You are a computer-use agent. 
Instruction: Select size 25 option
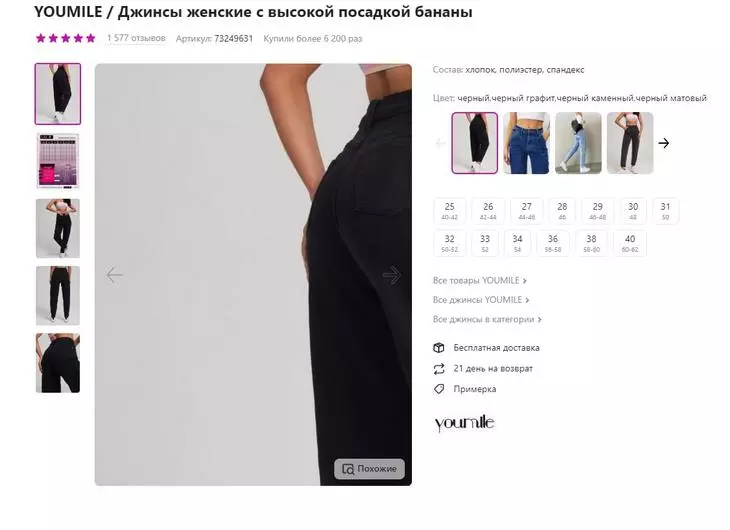click(449, 211)
